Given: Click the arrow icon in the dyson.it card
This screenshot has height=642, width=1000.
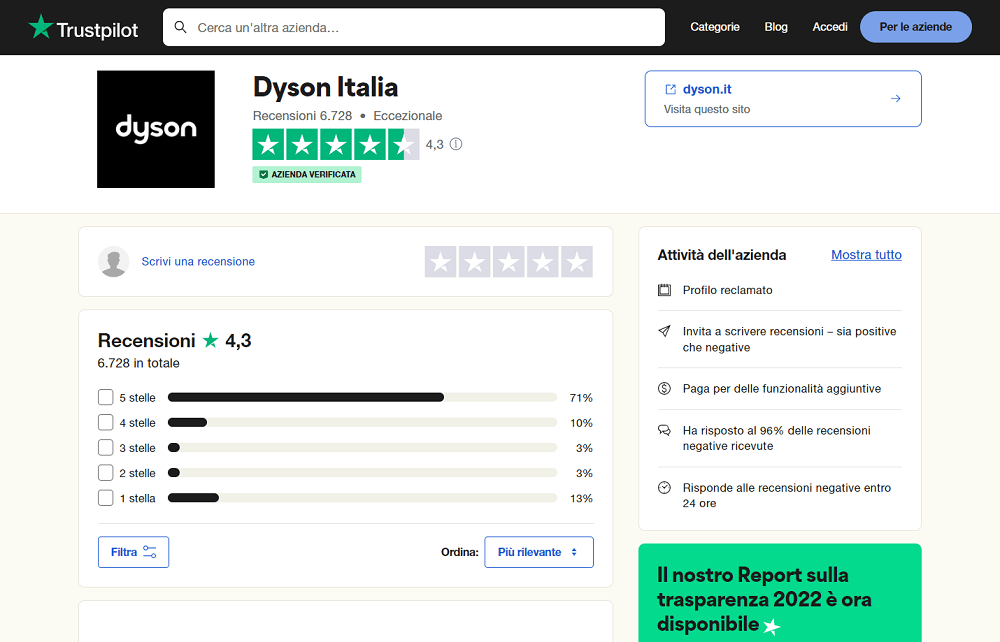Looking at the screenshot, I should (x=895, y=98).
